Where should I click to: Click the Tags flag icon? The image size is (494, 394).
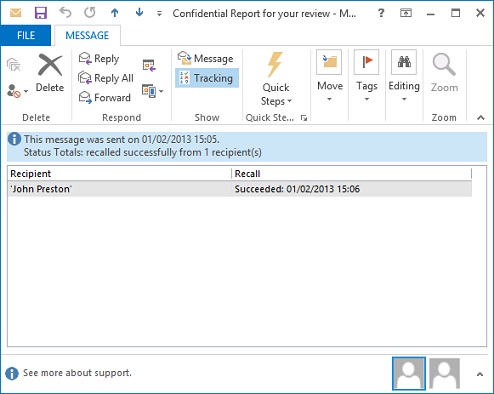(366, 62)
